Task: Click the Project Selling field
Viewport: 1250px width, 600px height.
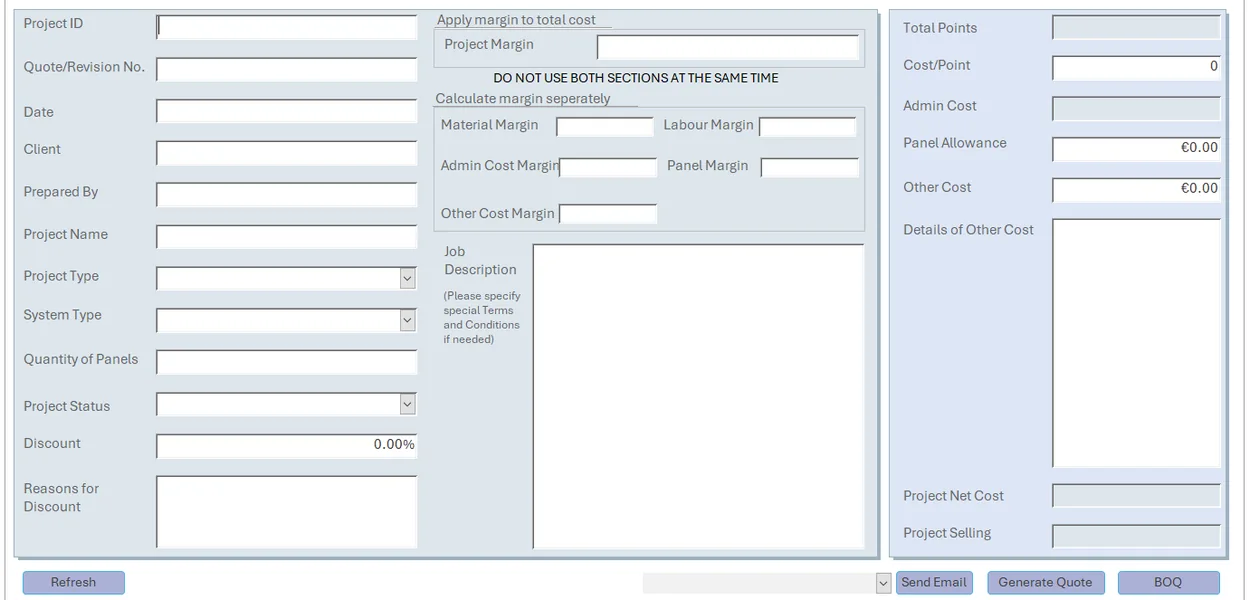Action: pos(1137,536)
